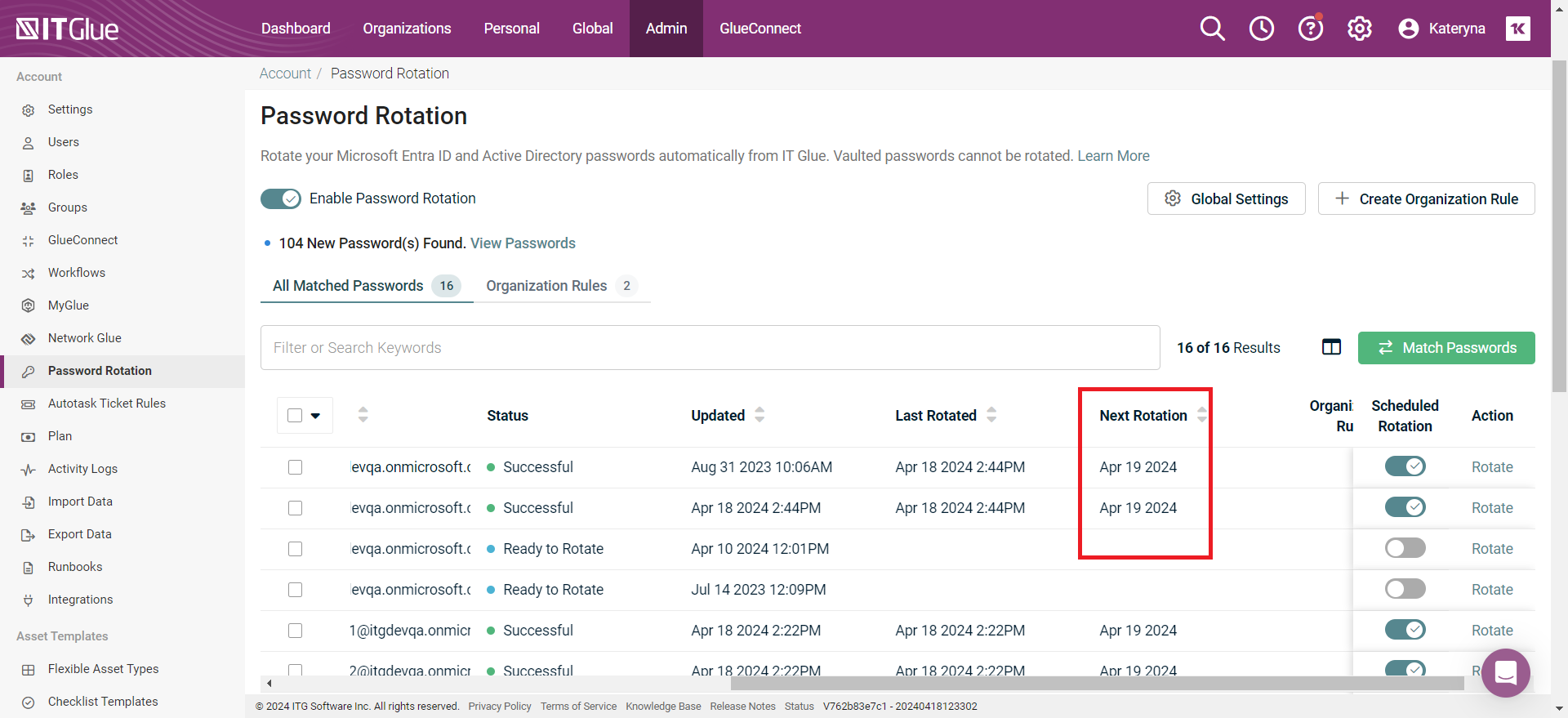Open the bulk select dropdown arrow
This screenshot has height=718, width=1568.
[315, 415]
